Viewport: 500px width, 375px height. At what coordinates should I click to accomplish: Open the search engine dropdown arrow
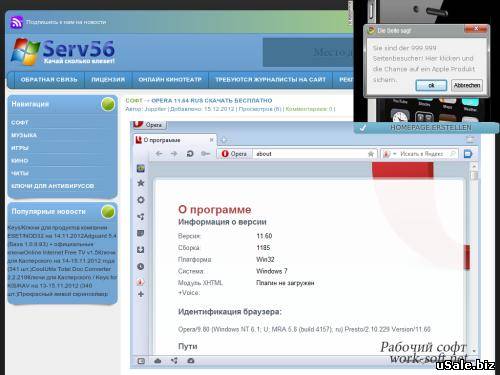point(395,154)
